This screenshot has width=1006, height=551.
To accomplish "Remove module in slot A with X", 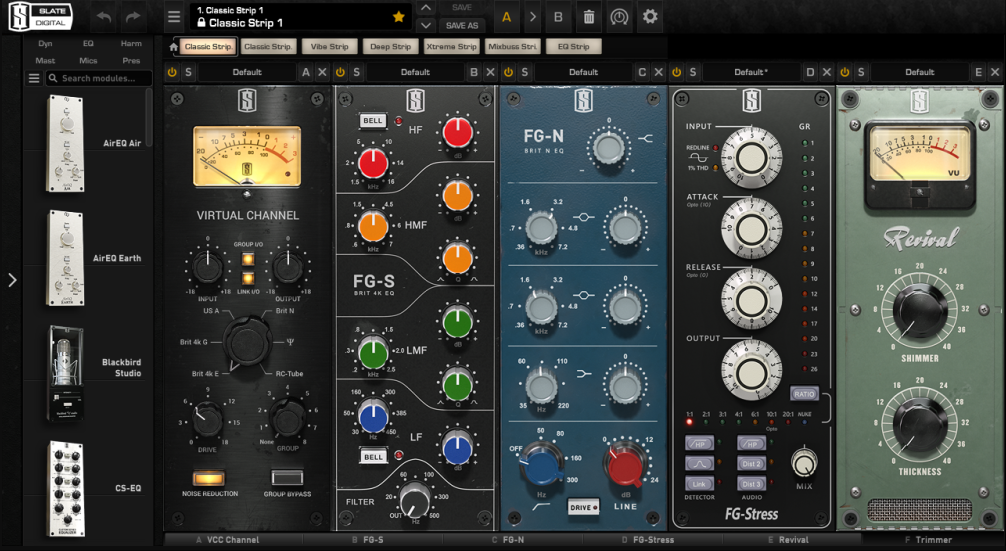I will (322, 72).
